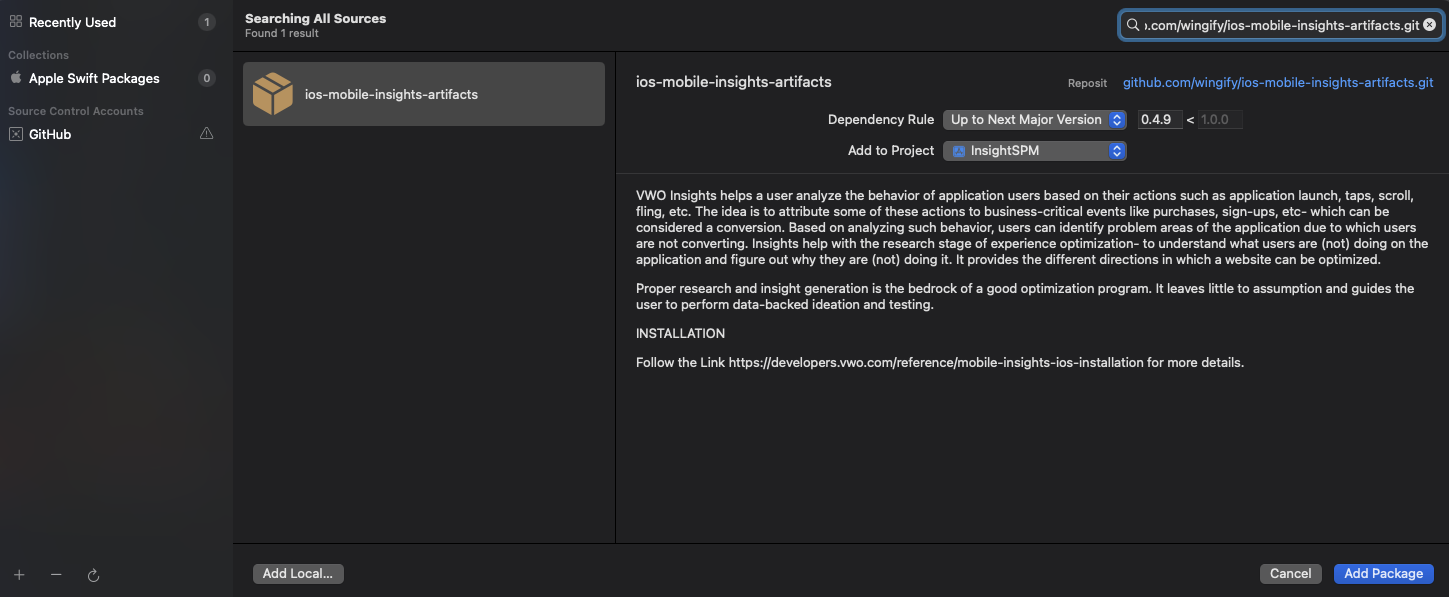Click the Found 1 result text
The height and width of the screenshot is (597, 1449).
(x=282, y=34)
